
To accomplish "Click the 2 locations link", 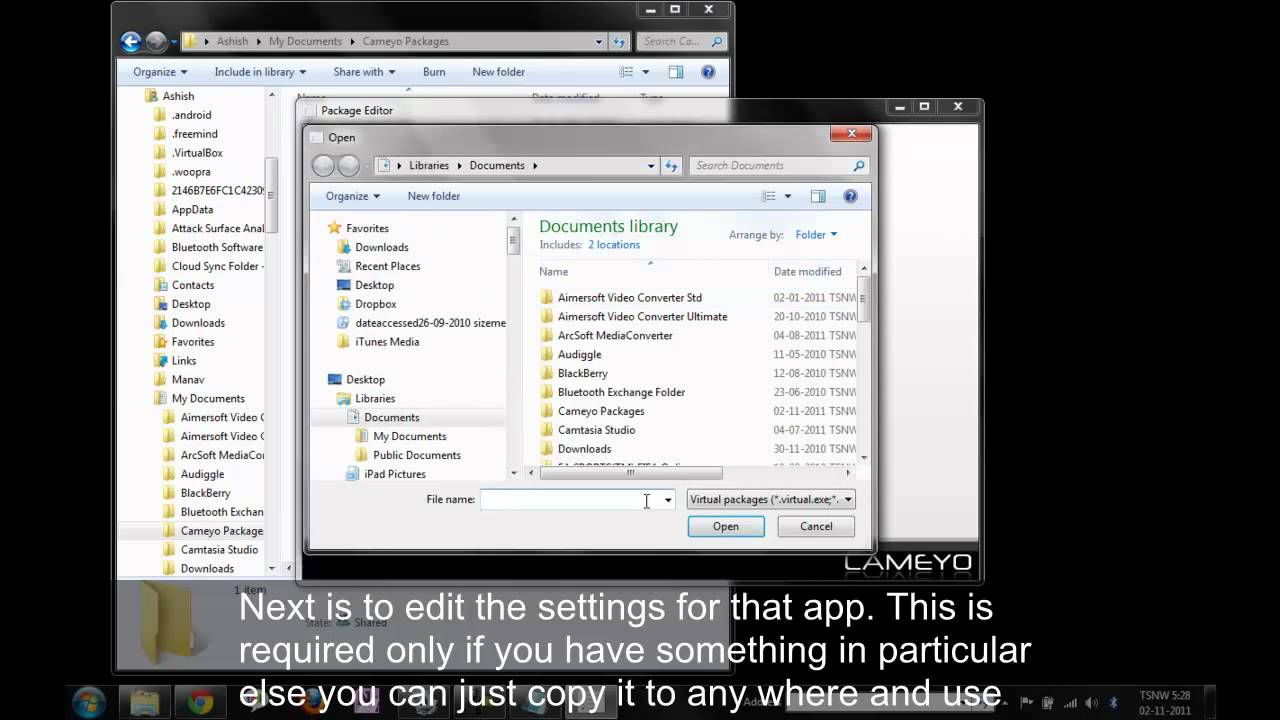I will 614,245.
